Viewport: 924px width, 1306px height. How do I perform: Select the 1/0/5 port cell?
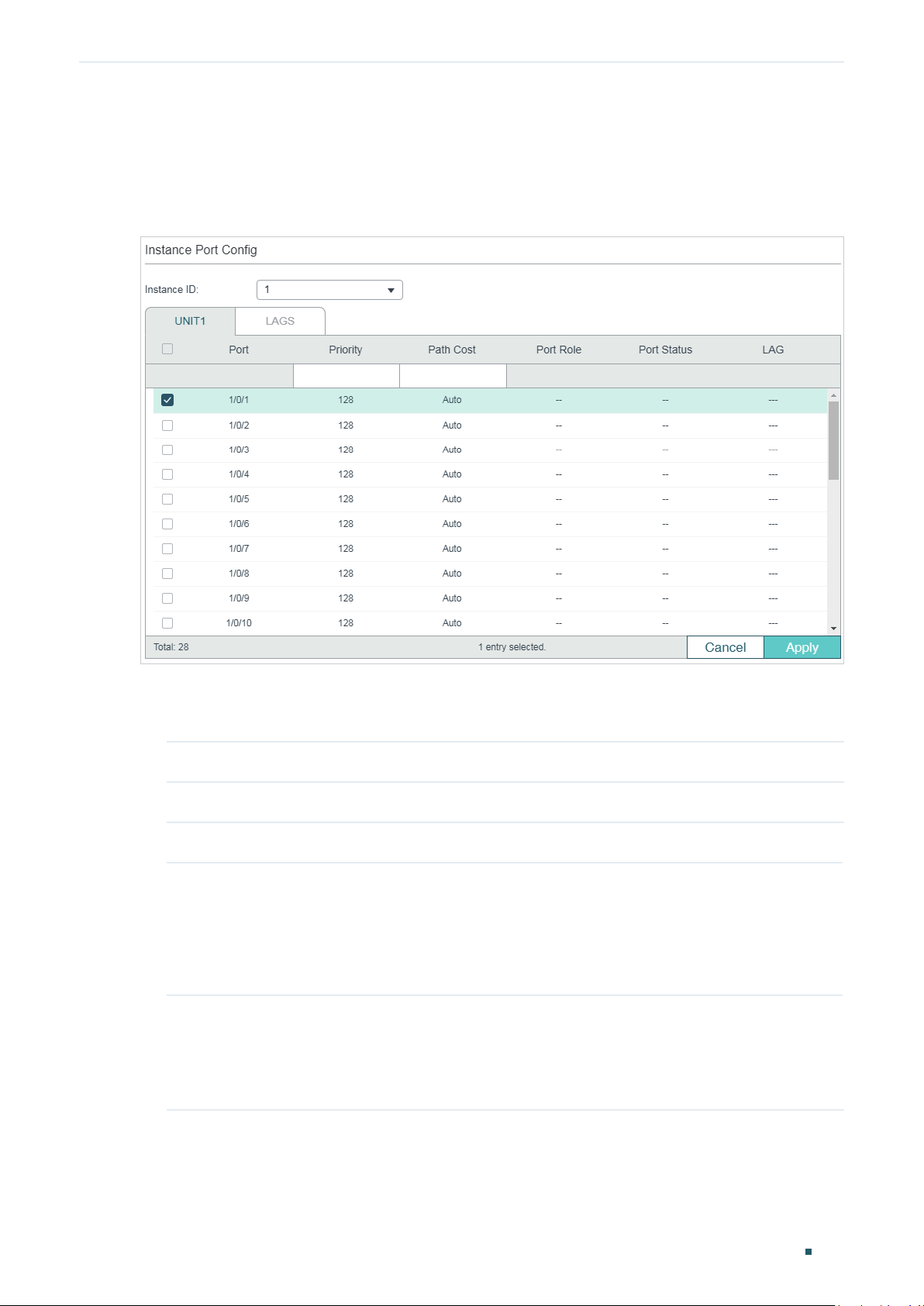click(x=239, y=499)
